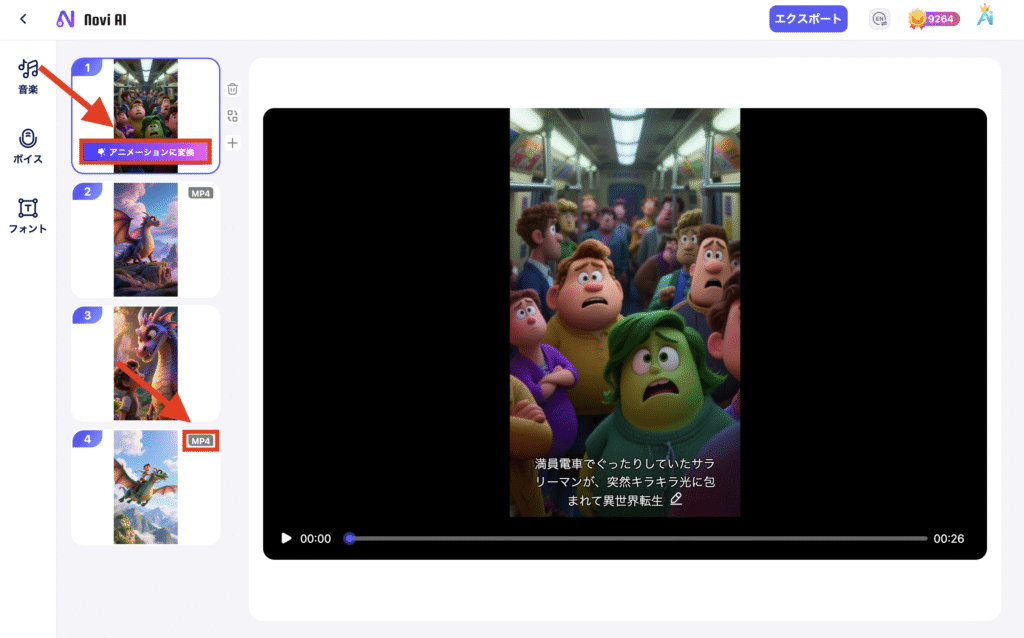Click the MP4 badge on scene 4
Viewport: 1024px width, 638px height.
click(201, 441)
